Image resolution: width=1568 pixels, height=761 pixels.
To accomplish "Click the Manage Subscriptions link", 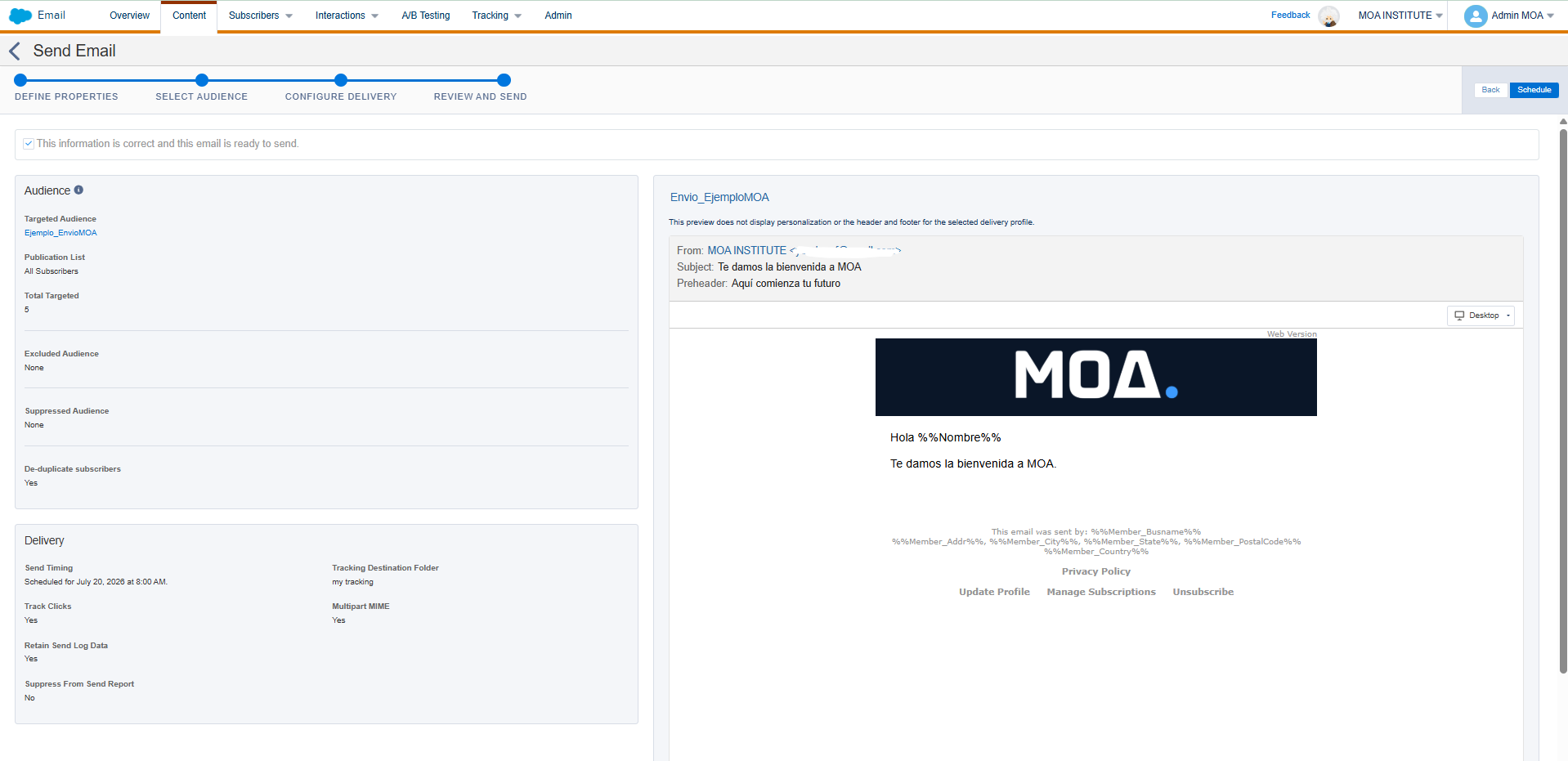I will 1101,592.
